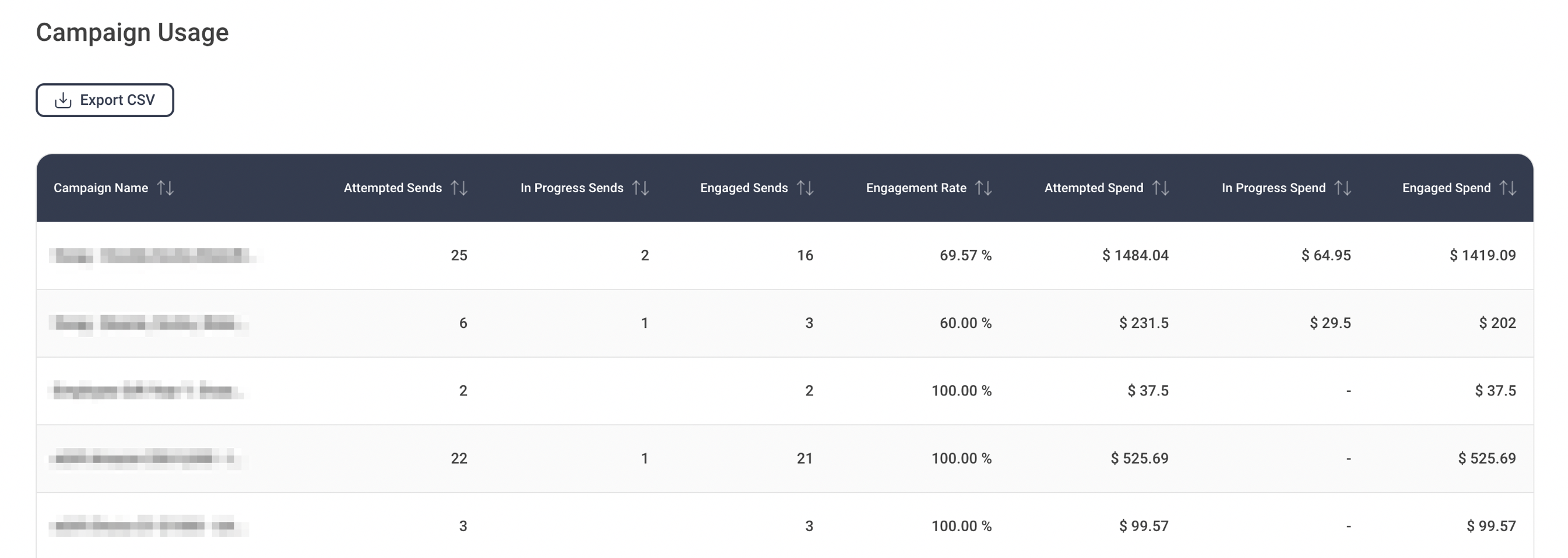Click the $ 525.69 attempted spend value
Screen dimensions: 1568x558
(x=1140, y=458)
